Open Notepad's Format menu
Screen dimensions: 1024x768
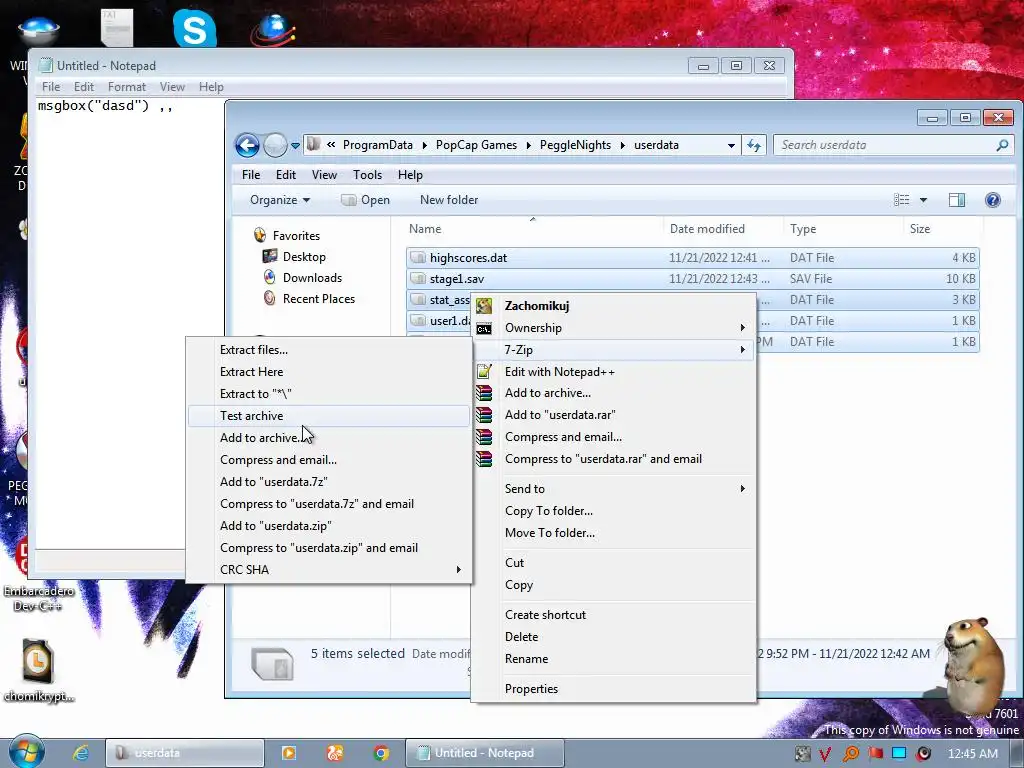[127, 86]
